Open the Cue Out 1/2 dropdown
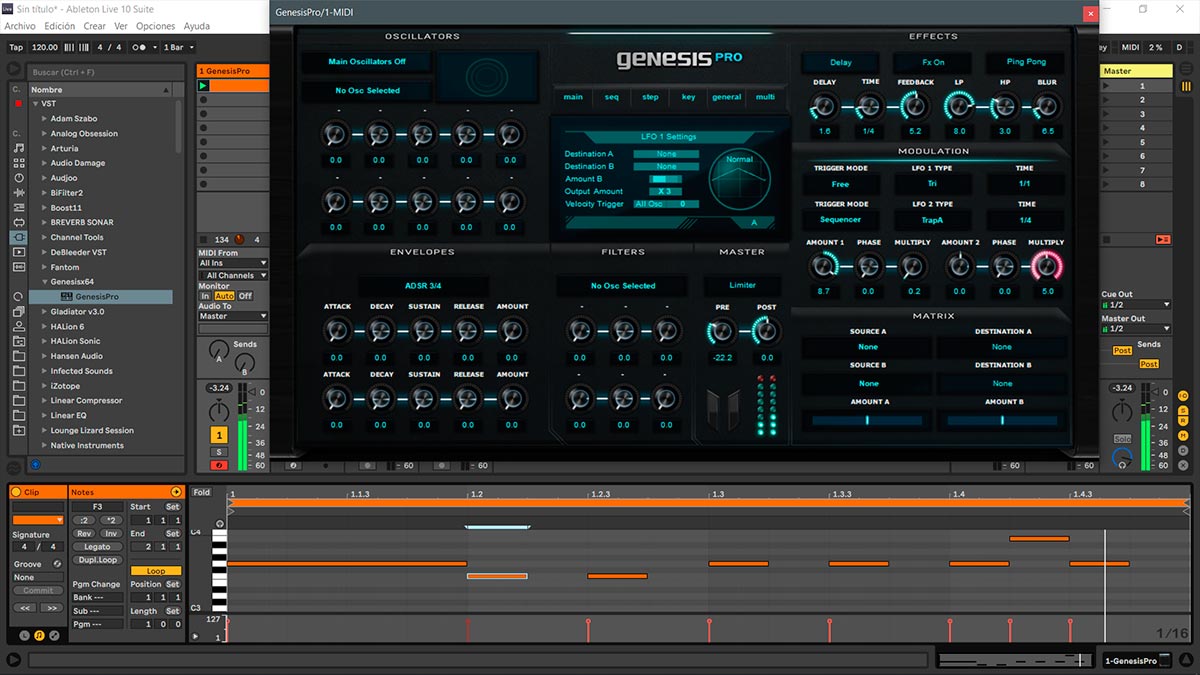Image resolution: width=1200 pixels, height=675 pixels. (x=1136, y=305)
